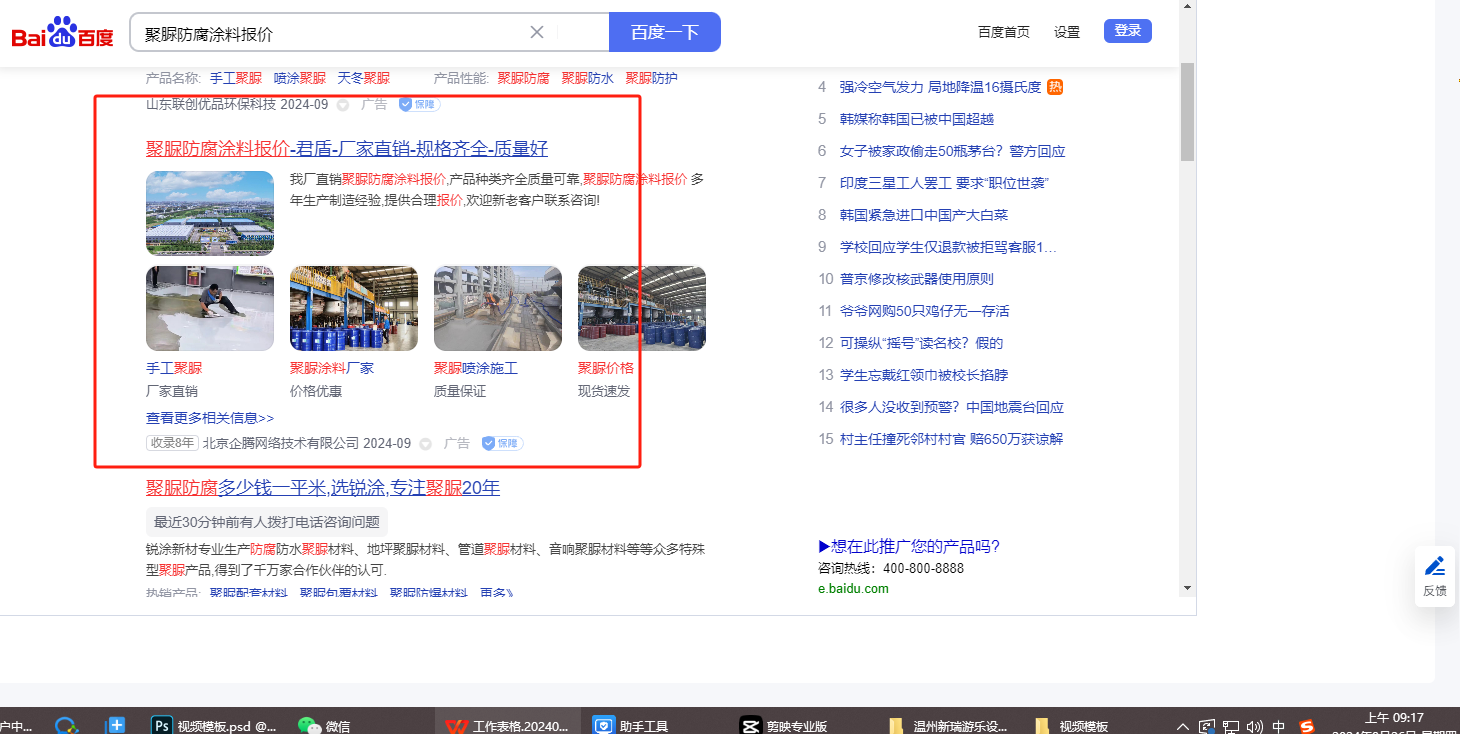Open 剪映专业版 from the taskbar
This screenshot has height=734, width=1460.
(x=783, y=726)
